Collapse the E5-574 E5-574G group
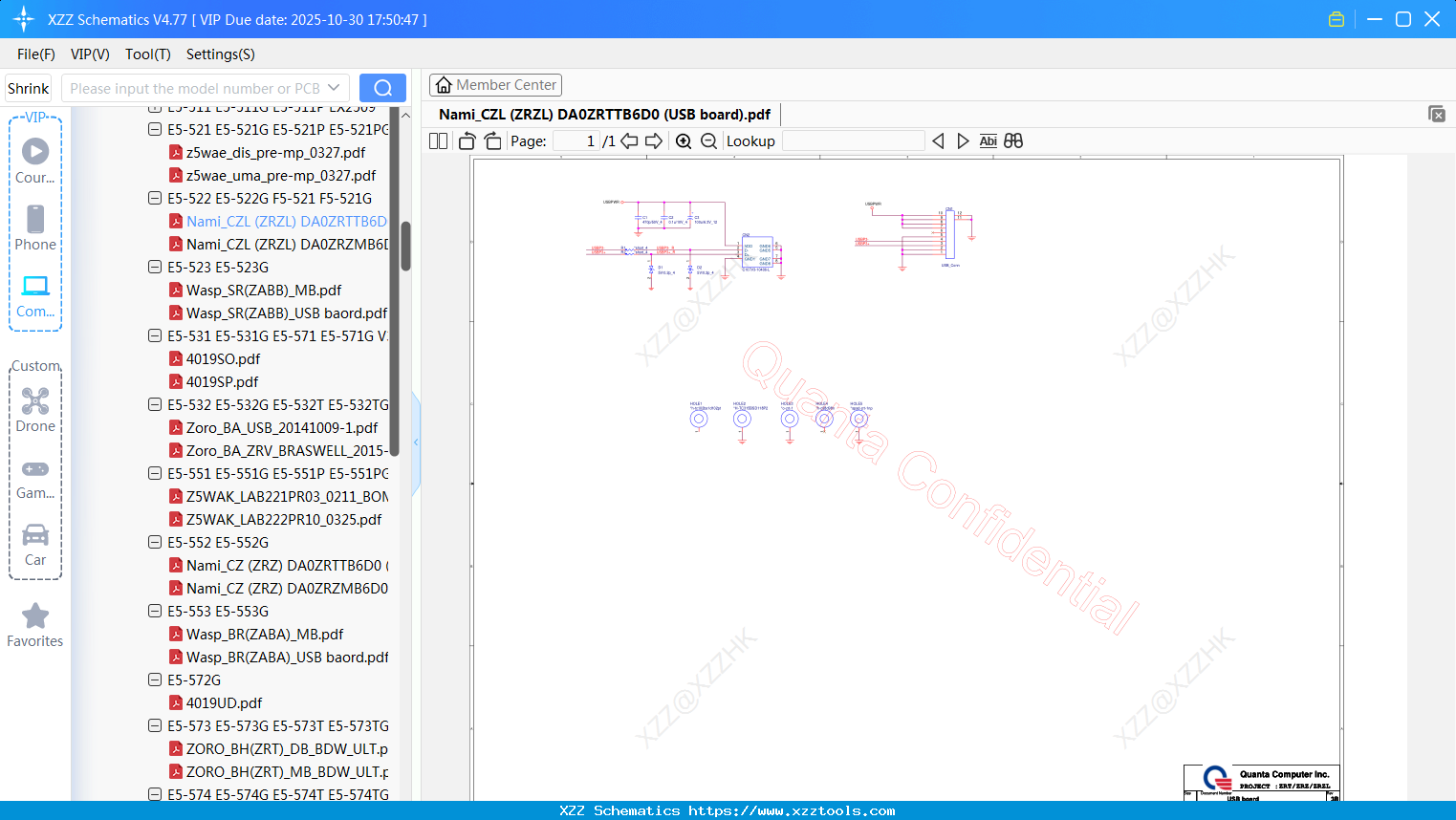This screenshot has height=820, width=1456. (x=155, y=794)
